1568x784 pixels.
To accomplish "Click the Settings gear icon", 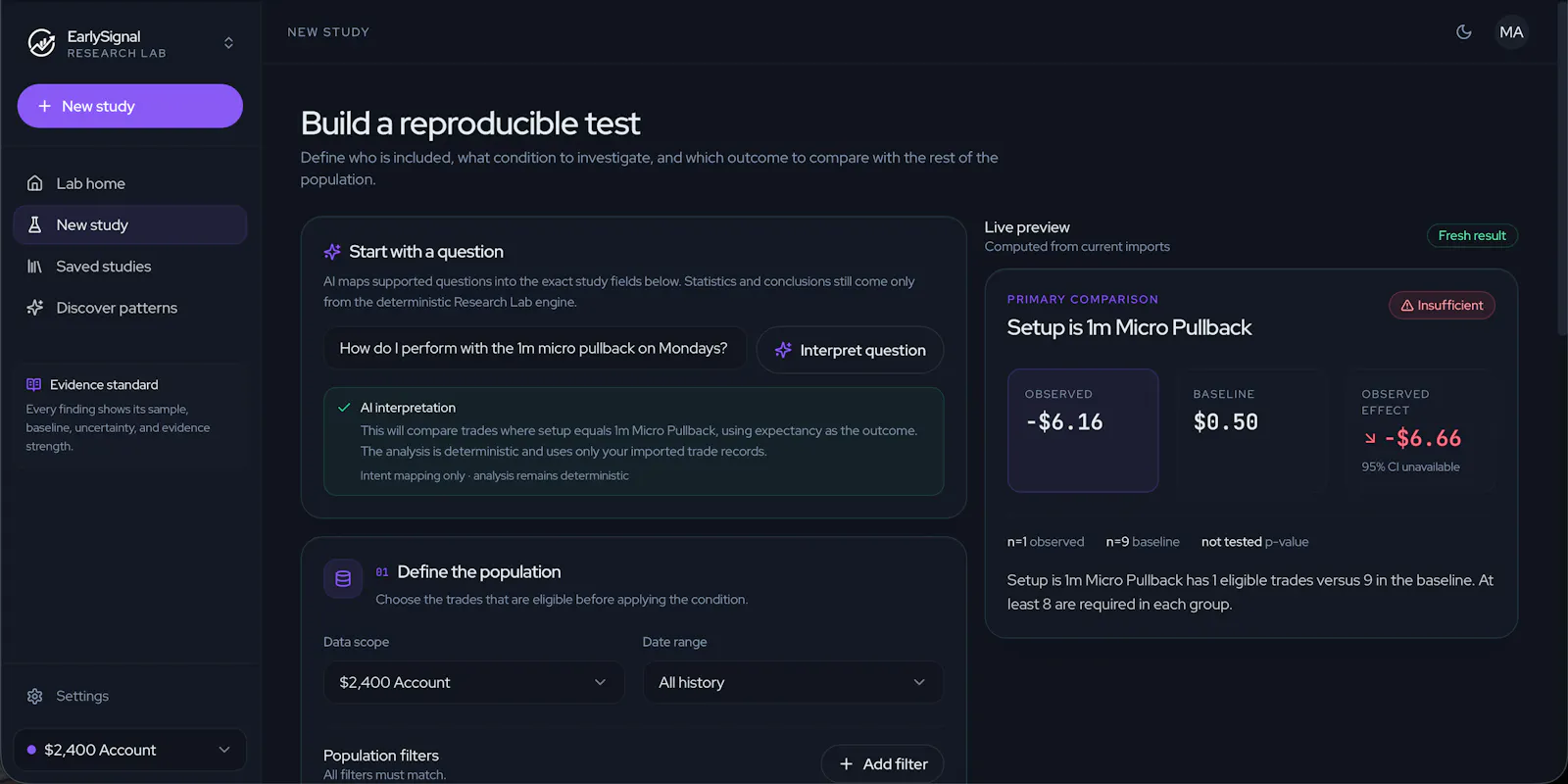I will point(35,696).
